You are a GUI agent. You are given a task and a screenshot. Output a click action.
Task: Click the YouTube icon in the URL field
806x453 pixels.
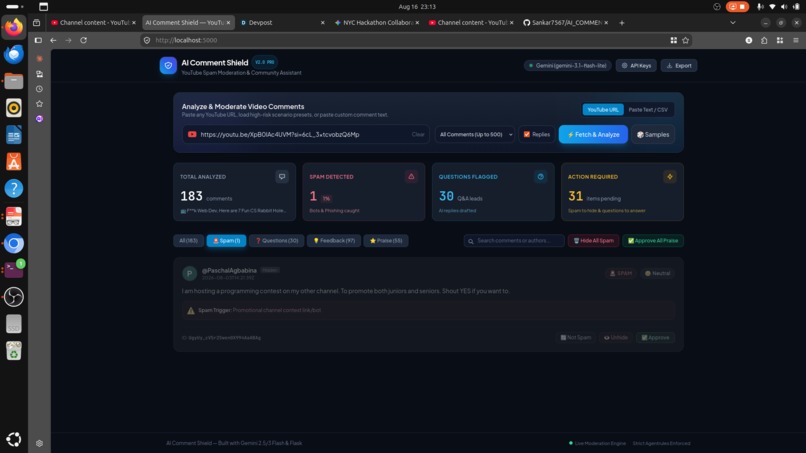tap(192, 135)
